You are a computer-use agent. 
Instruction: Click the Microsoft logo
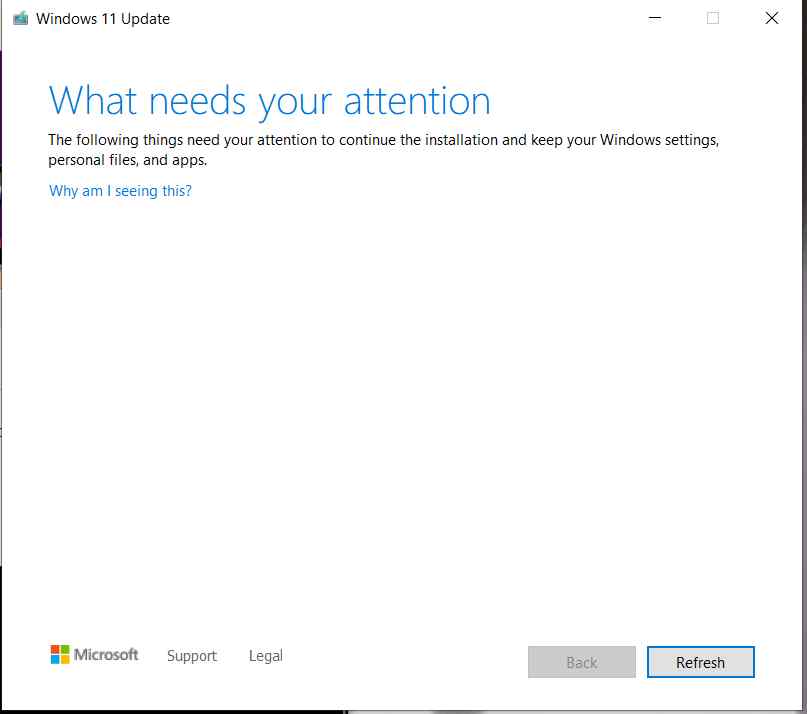tap(94, 655)
